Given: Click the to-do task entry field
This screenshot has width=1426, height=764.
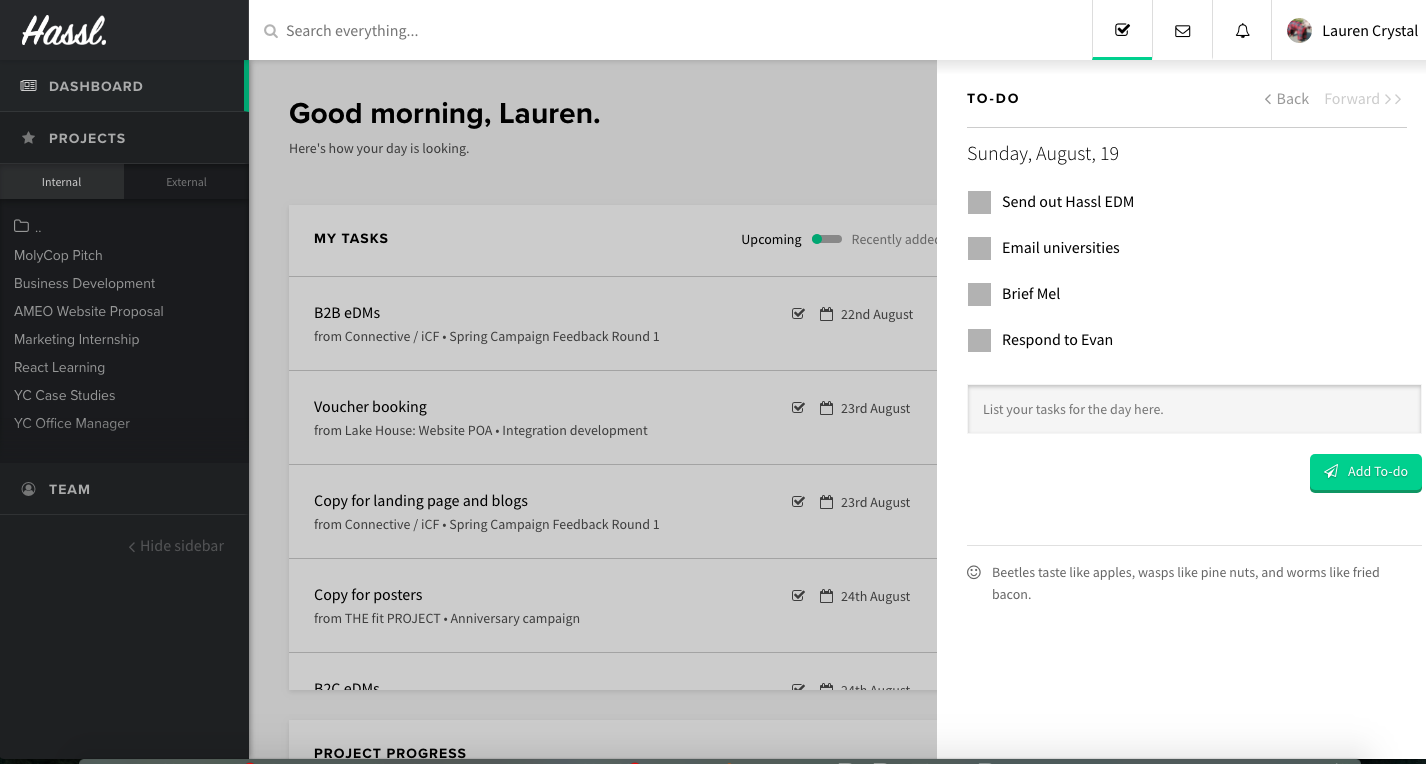Looking at the screenshot, I should tap(1193, 409).
